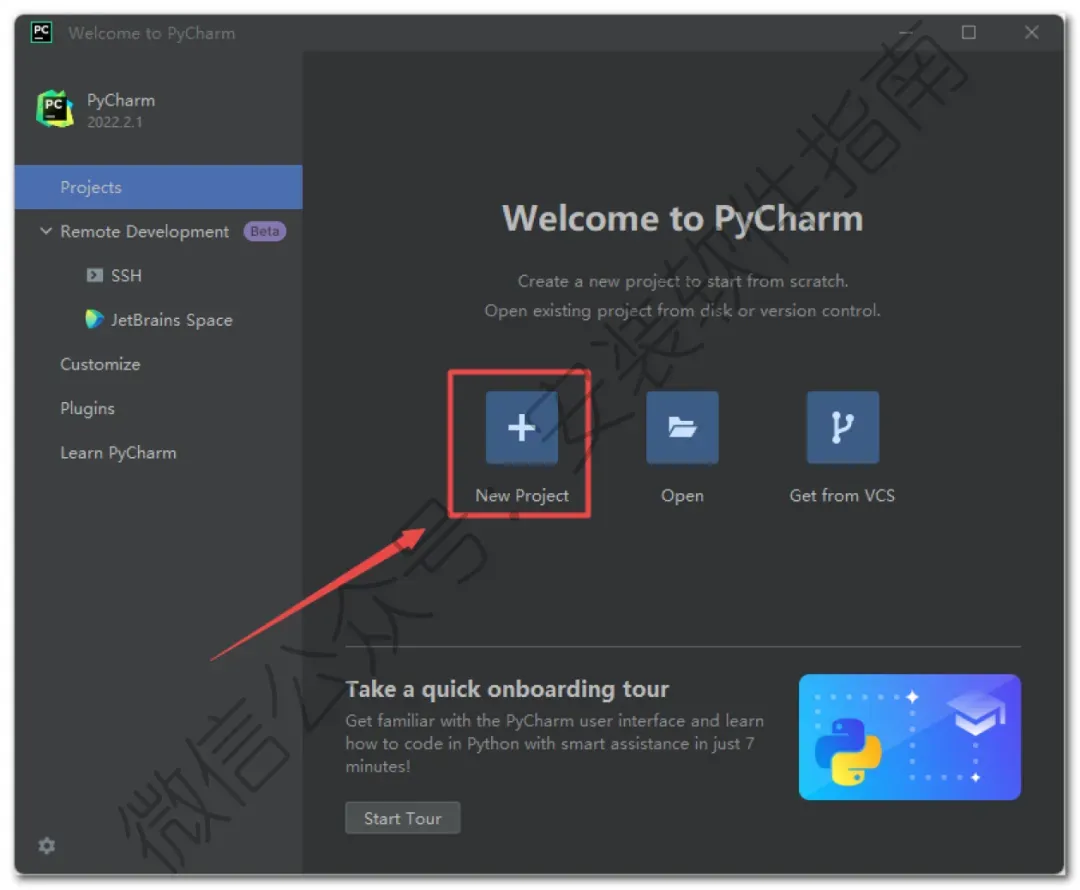1080x890 pixels.
Task: Click the Open label
Action: click(x=682, y=495)
